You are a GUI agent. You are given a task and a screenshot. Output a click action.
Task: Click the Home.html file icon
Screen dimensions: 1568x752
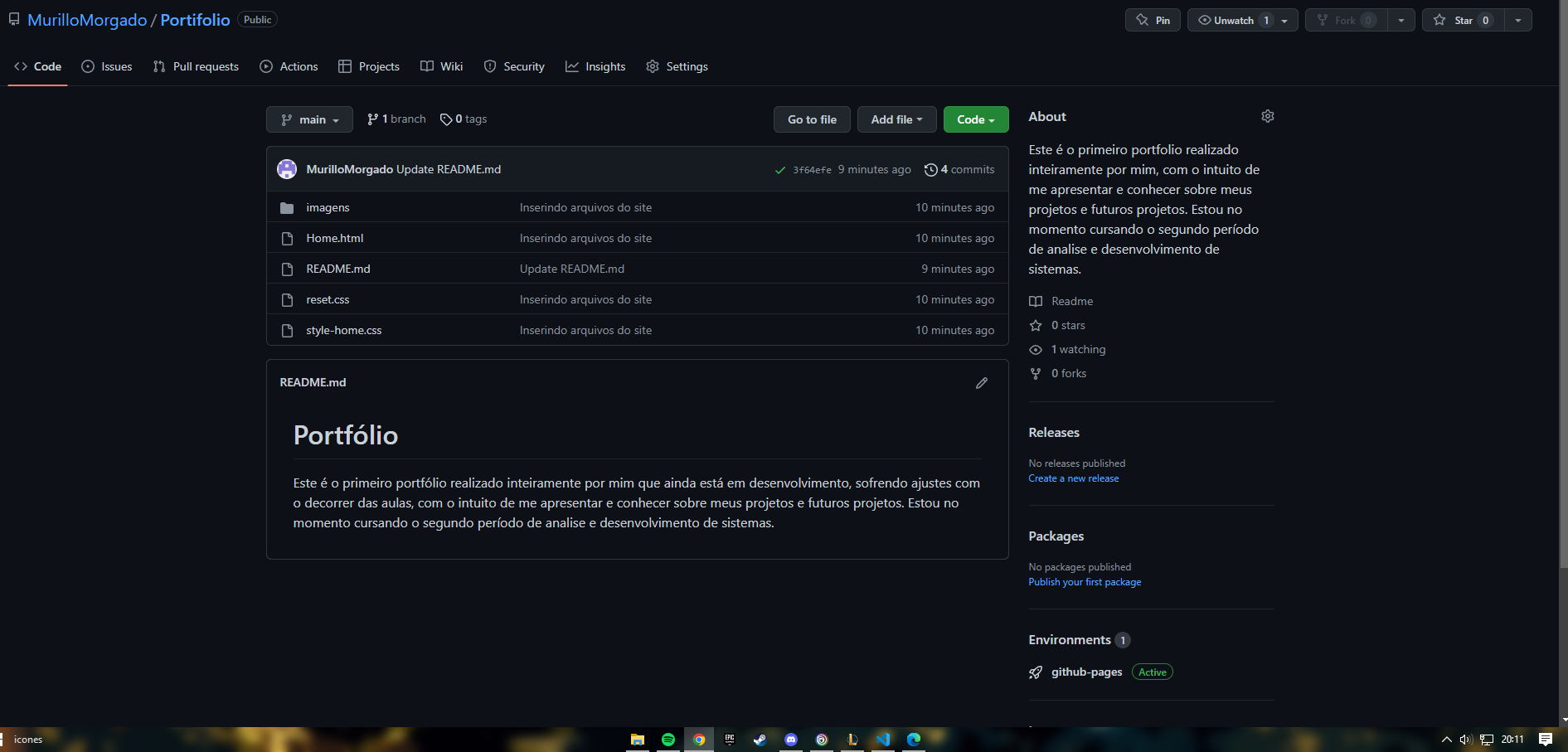pos(287,239)
